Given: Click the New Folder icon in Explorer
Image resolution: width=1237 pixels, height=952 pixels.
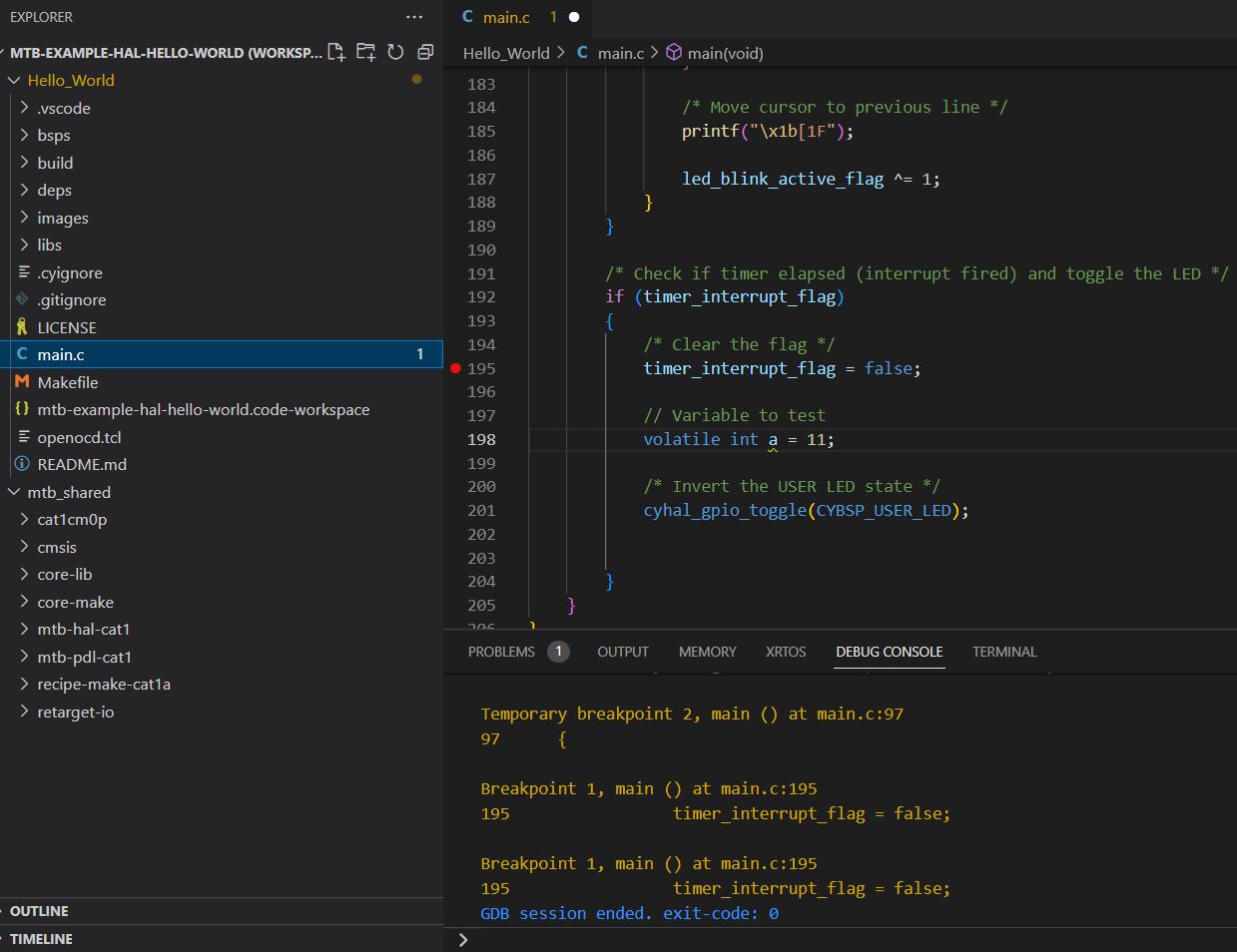Looking at the screenshot, I should pyautogui.click(x=365, y=52).
